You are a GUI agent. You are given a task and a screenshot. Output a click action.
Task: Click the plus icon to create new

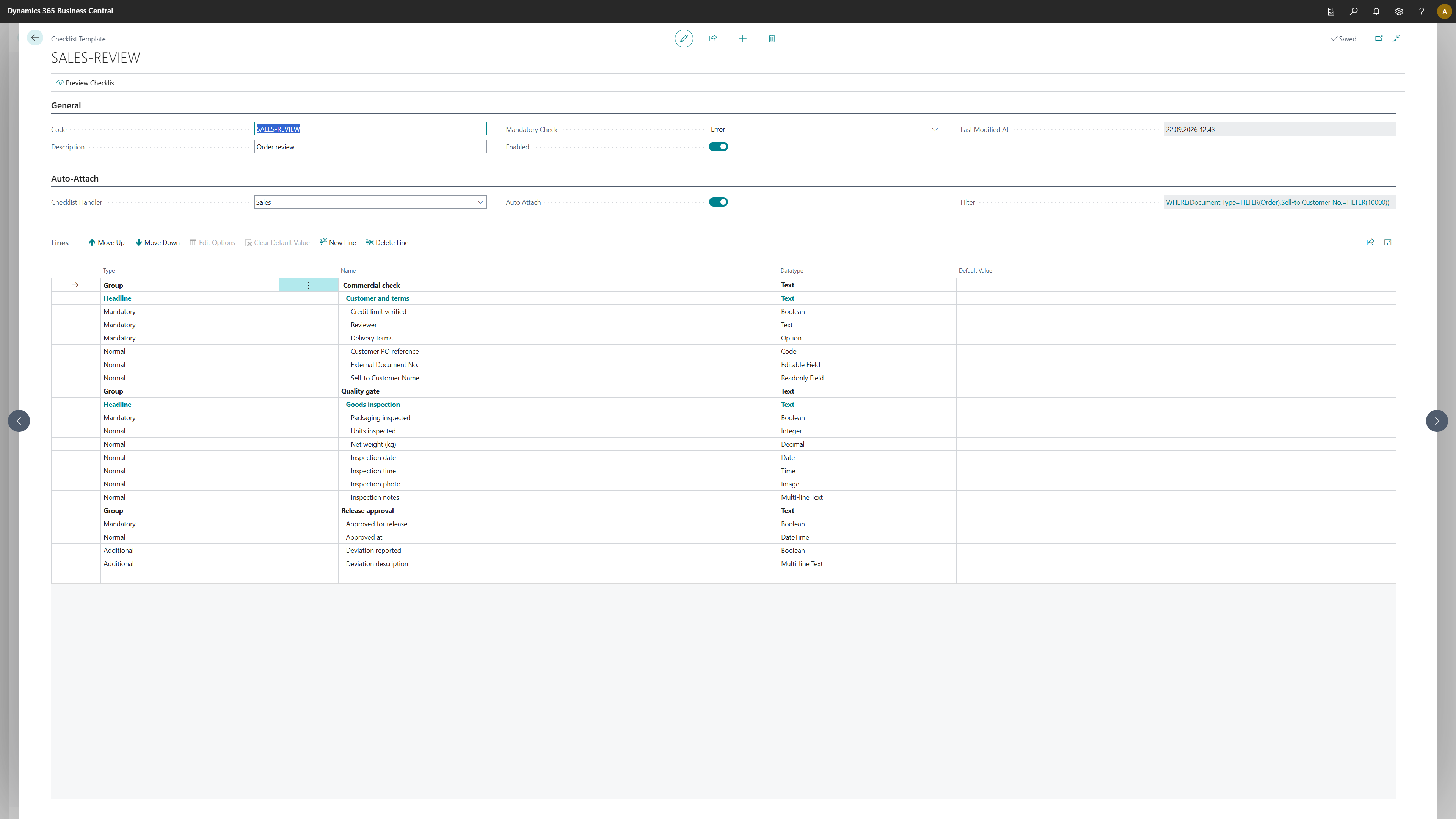(x=743, y=38)
